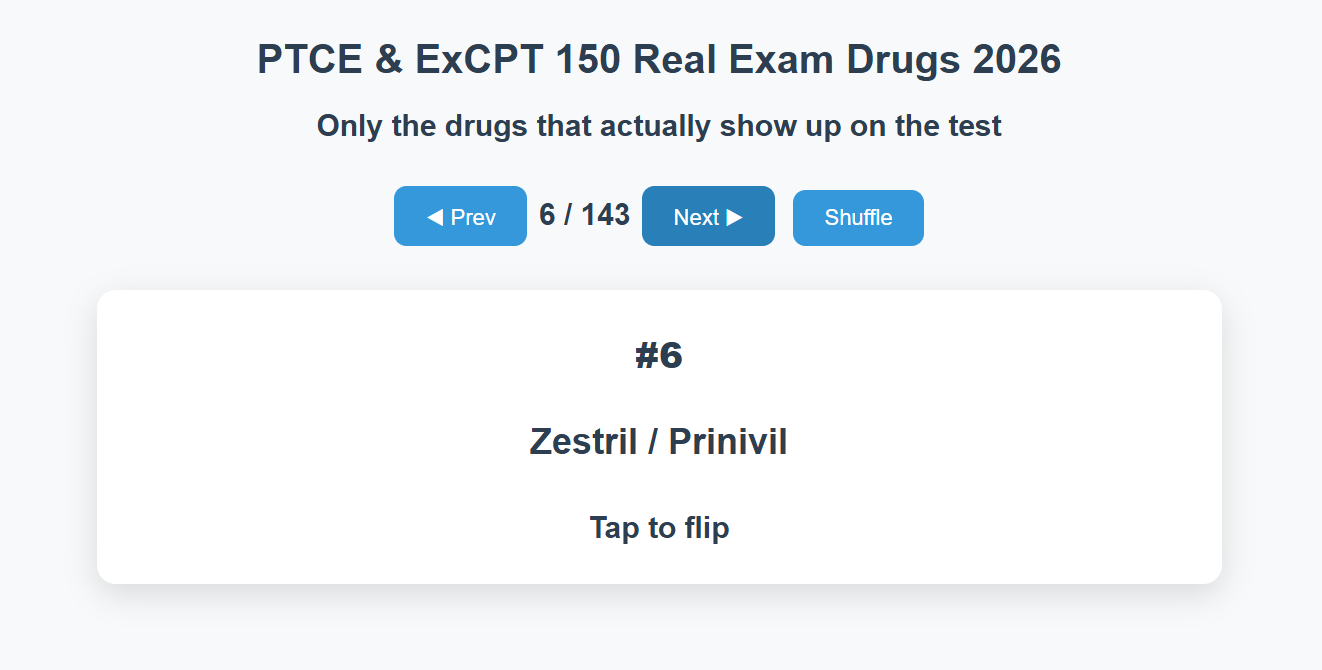Click the left triangle icon on Prev

pyautogui.click(x=435, y=217)
